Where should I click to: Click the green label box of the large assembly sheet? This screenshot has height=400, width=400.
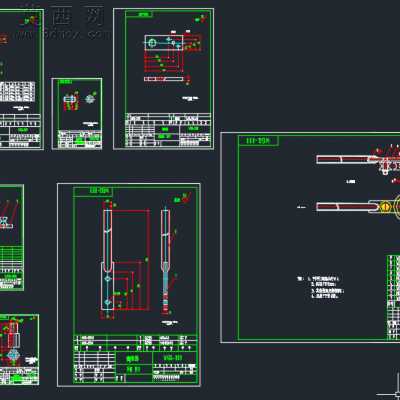tap(258, 141)
